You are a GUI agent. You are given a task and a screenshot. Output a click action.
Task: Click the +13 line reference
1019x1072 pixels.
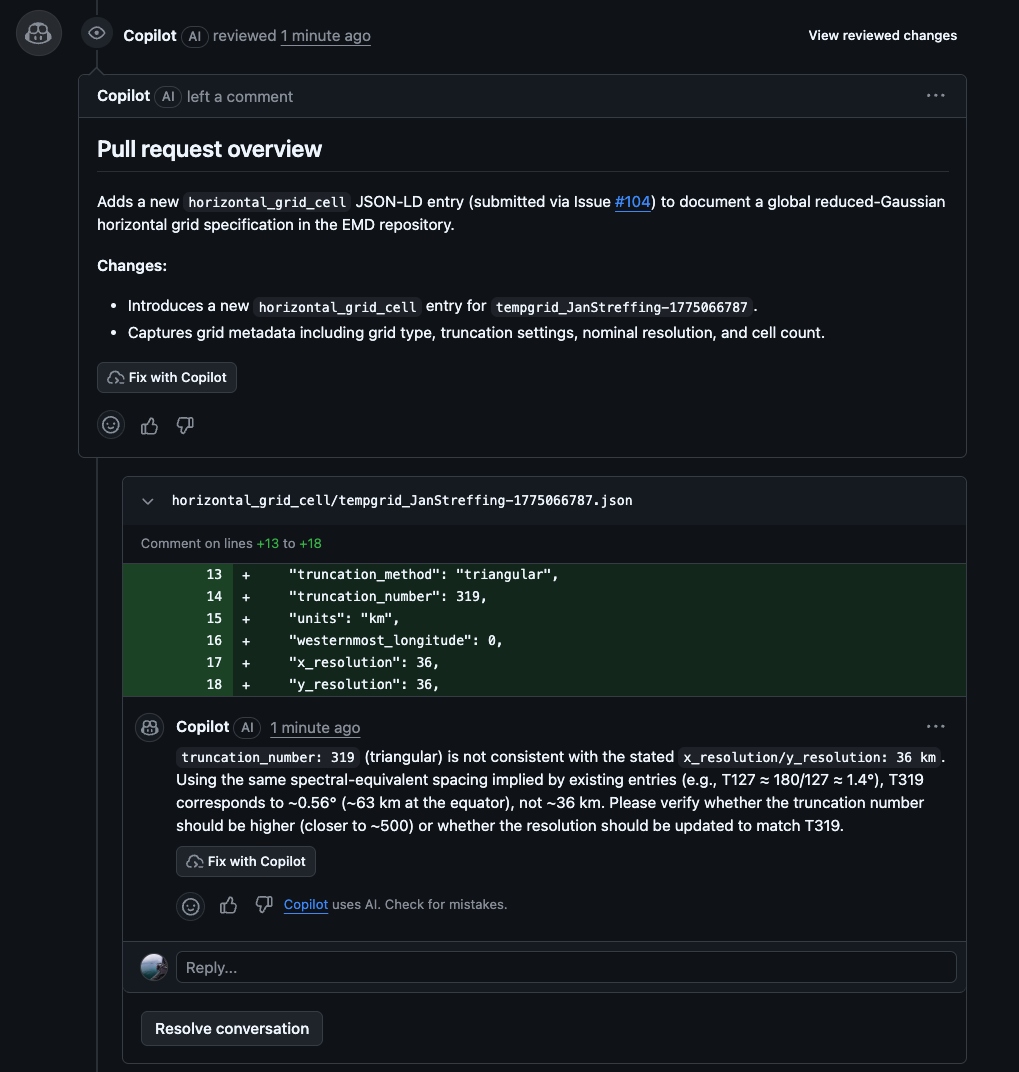tap(267, 544)
